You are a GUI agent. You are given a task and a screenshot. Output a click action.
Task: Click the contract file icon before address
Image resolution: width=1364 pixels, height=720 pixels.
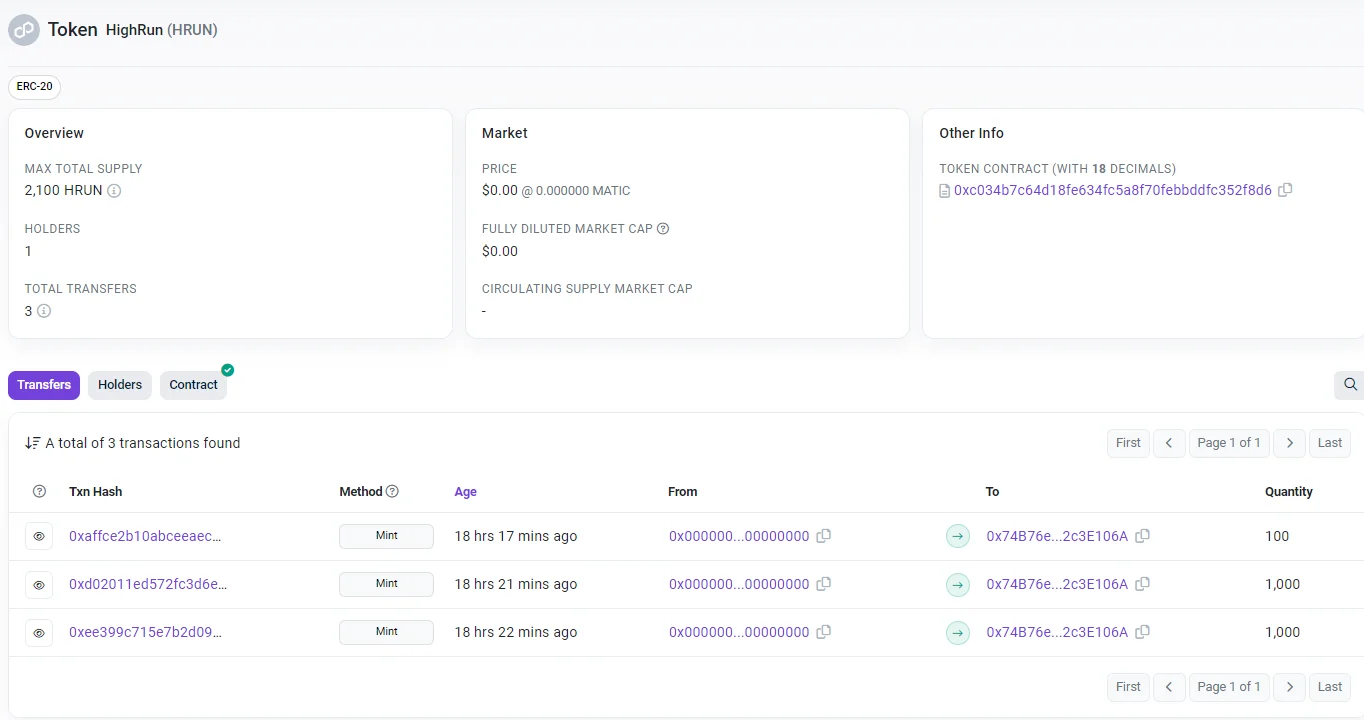pyautogui.click(x=944, y=190)
